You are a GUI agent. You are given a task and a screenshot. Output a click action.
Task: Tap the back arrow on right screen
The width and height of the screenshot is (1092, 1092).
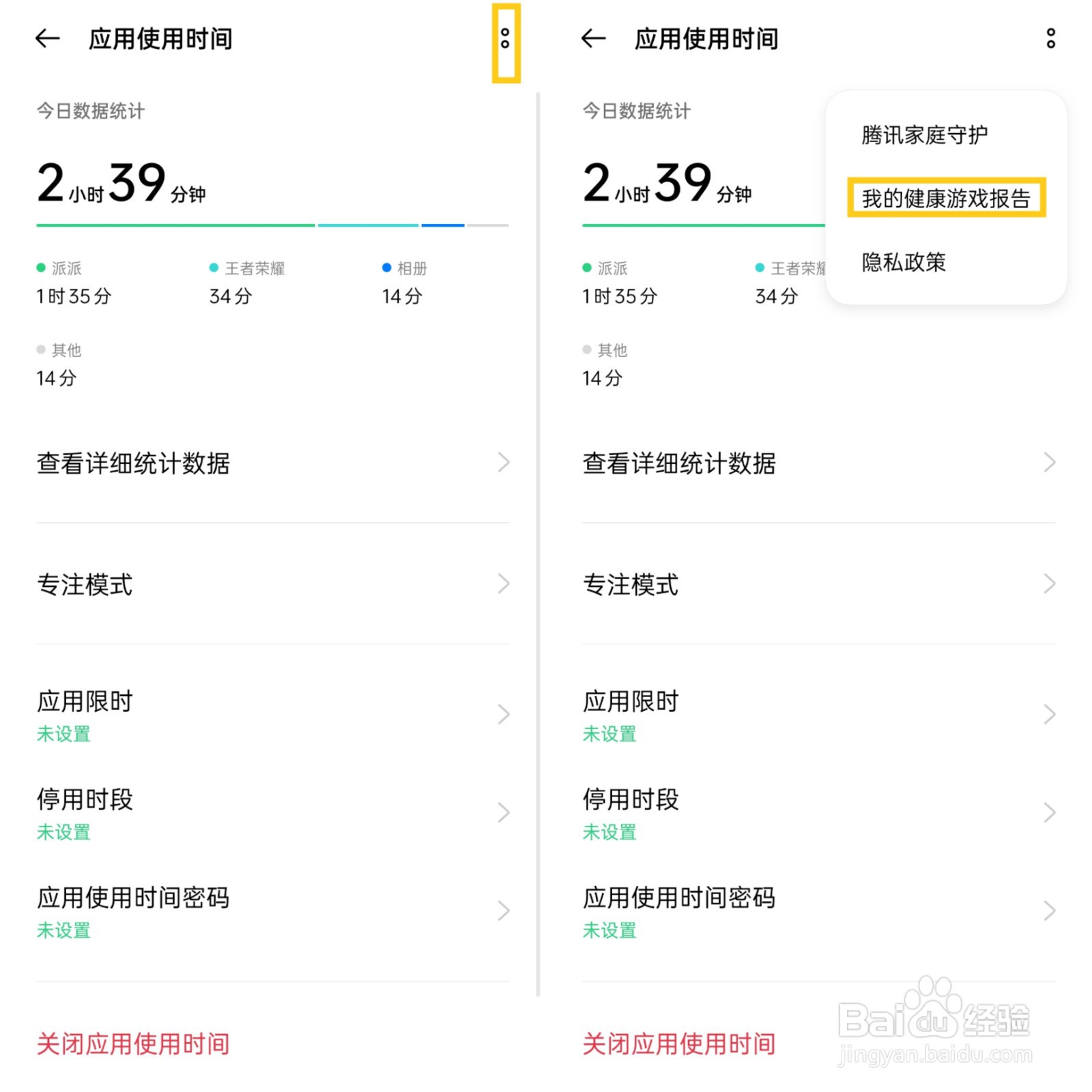click(x=594, y=39)
